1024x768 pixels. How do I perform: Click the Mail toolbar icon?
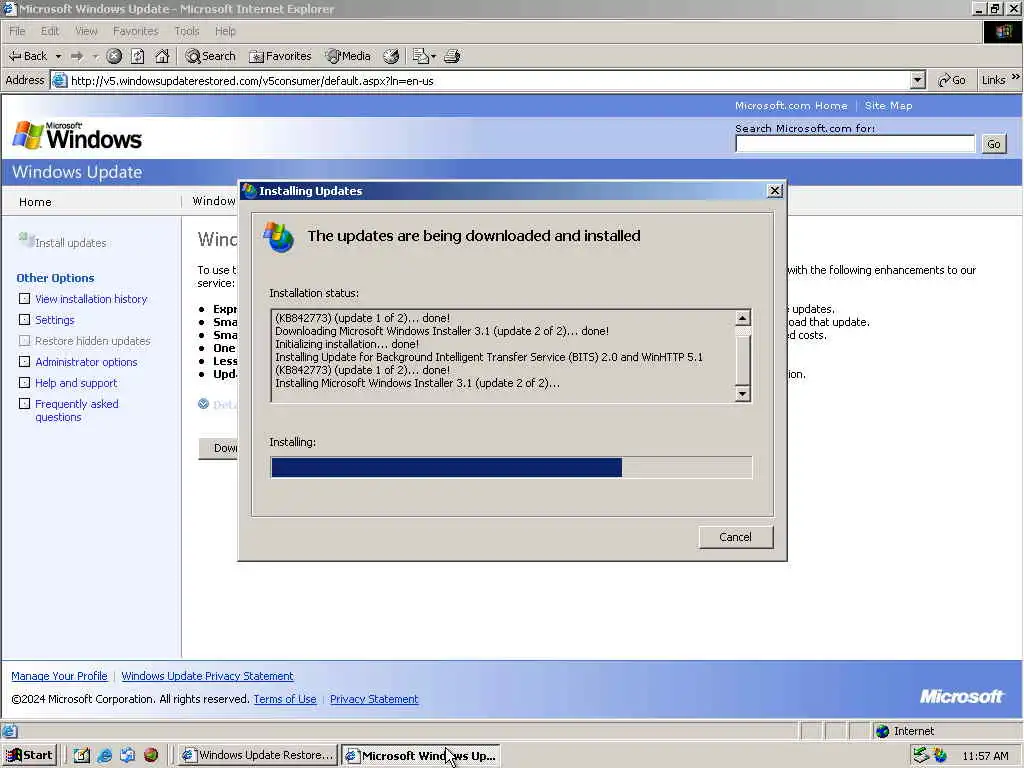point(420,56)
